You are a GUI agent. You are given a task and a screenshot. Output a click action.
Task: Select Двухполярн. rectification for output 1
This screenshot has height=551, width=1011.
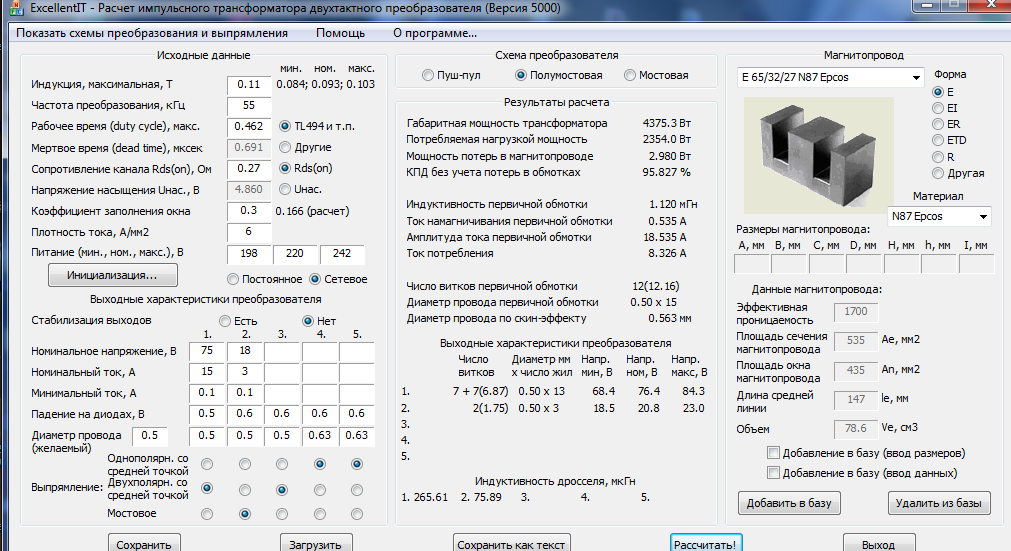click(207, 488)
